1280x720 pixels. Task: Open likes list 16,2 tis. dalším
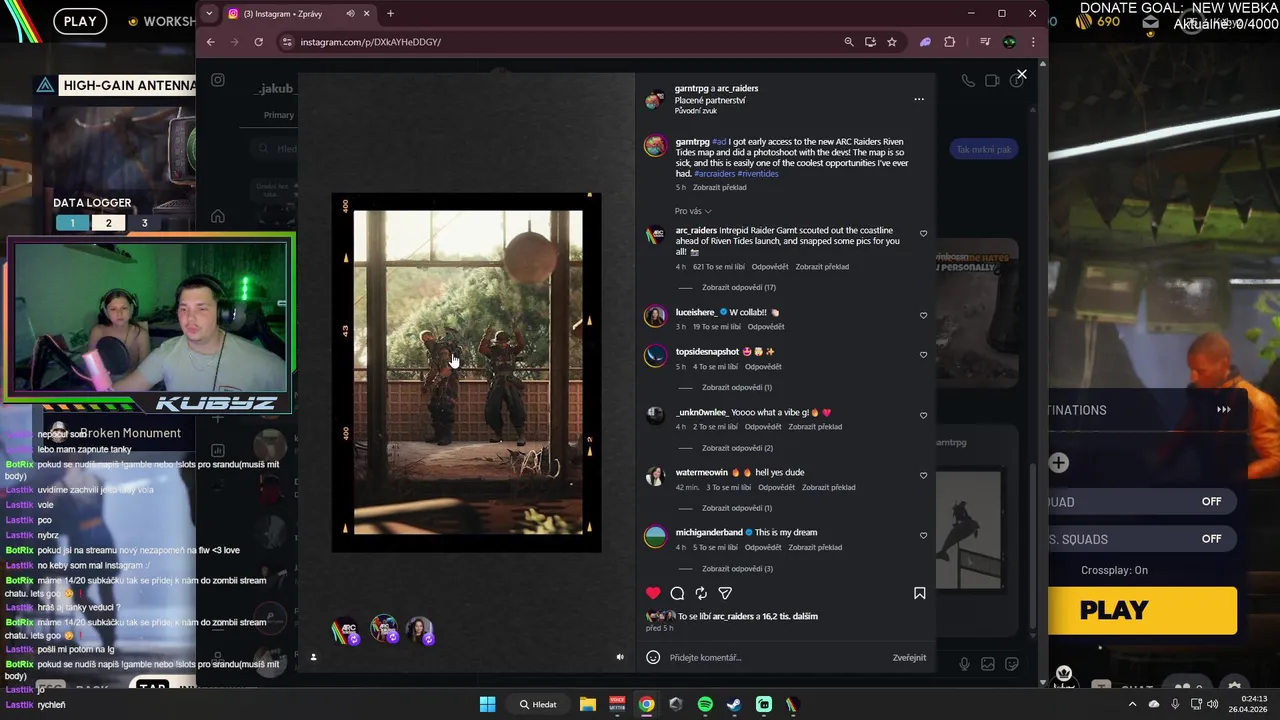[788, 616]
